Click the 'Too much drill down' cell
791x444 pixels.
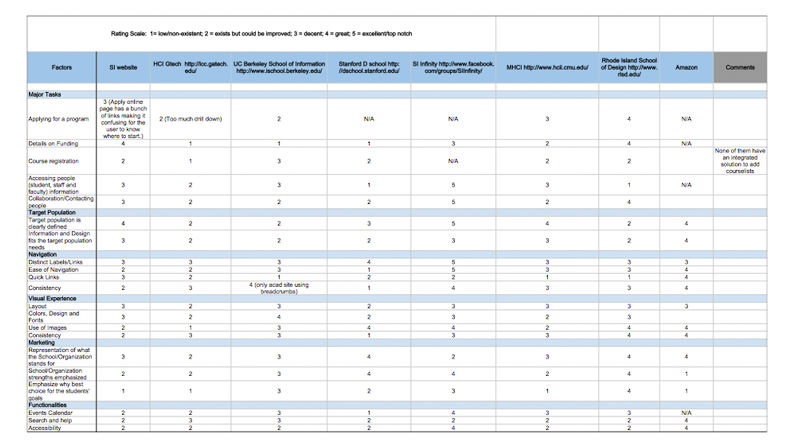point(190,119)
